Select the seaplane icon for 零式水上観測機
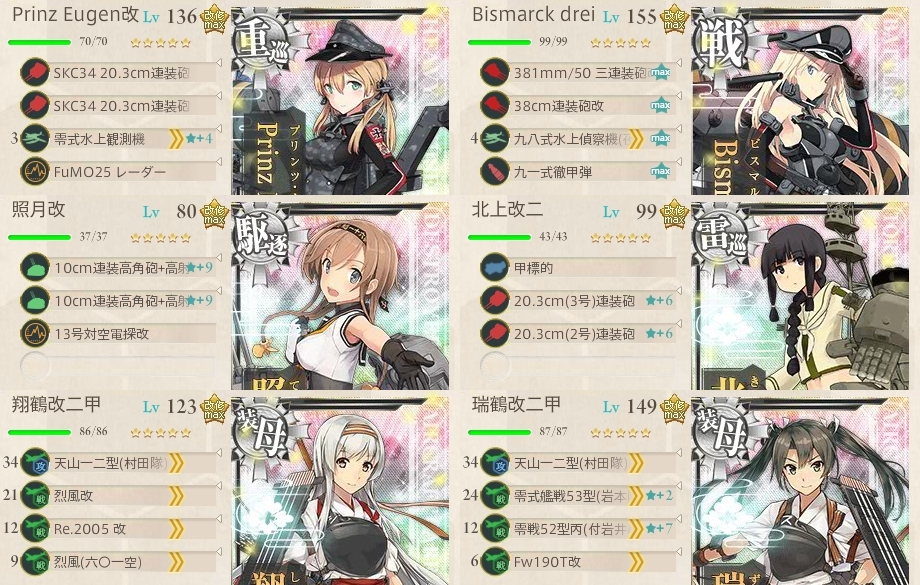This screenshot has width=920, height=585. pyautogui.click(x=35, y=138)
